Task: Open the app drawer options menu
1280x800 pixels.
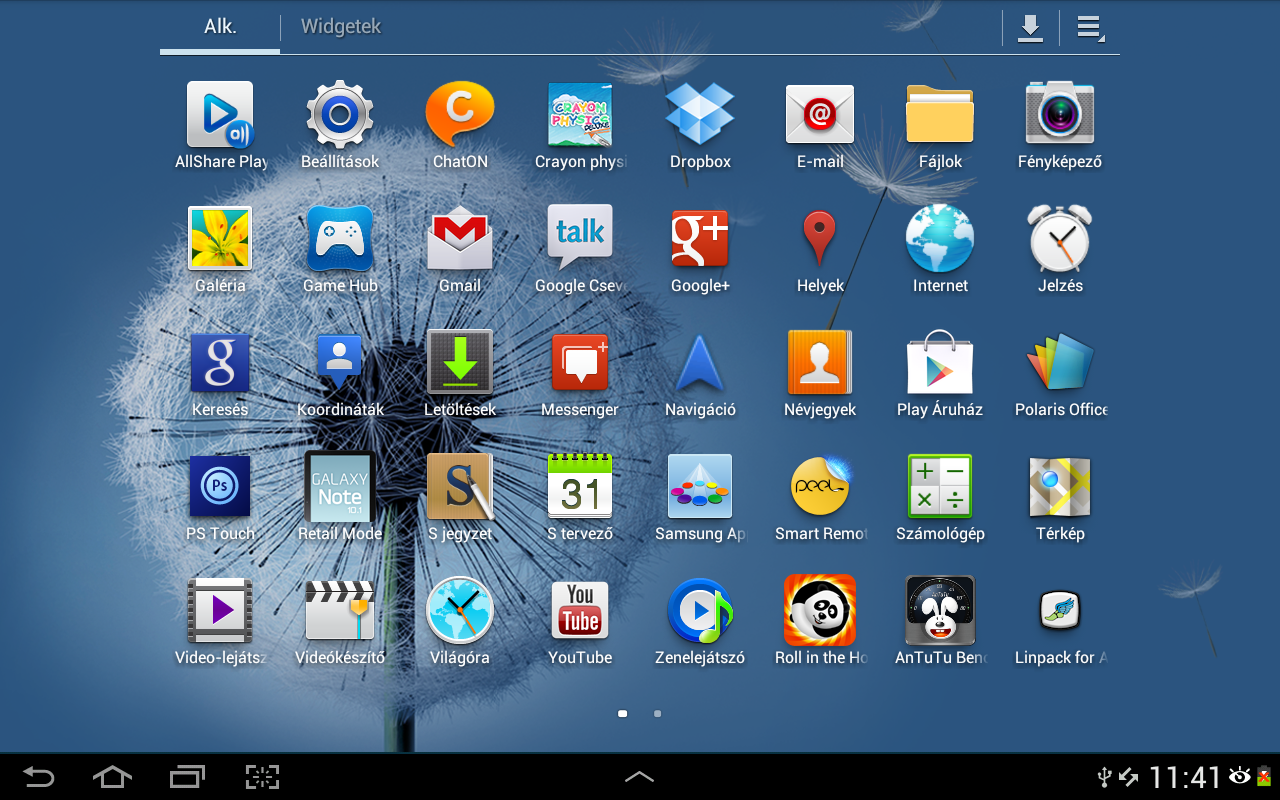Action: coord(1090,28)
